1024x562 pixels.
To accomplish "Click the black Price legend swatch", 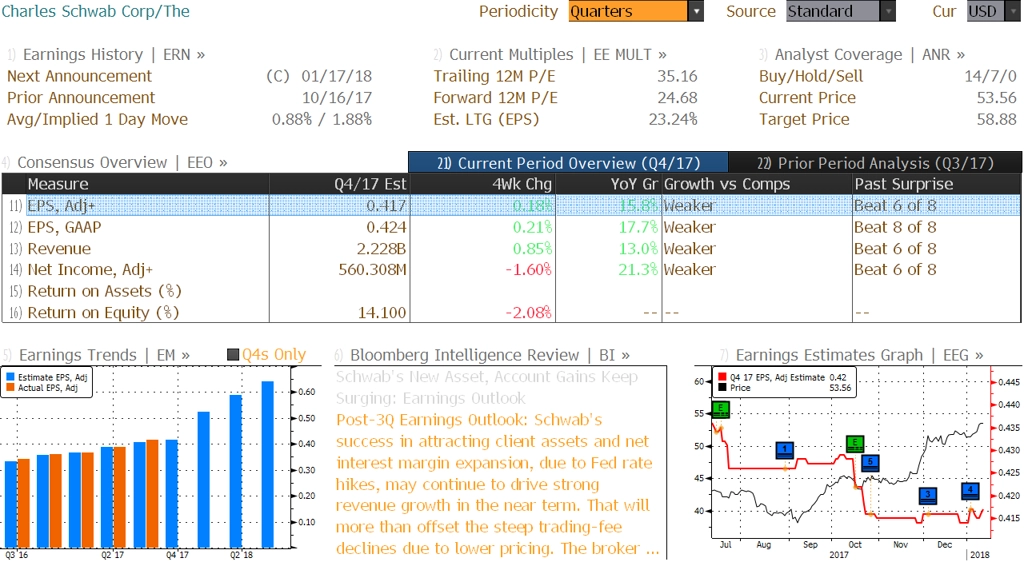I will pos(722,388).
